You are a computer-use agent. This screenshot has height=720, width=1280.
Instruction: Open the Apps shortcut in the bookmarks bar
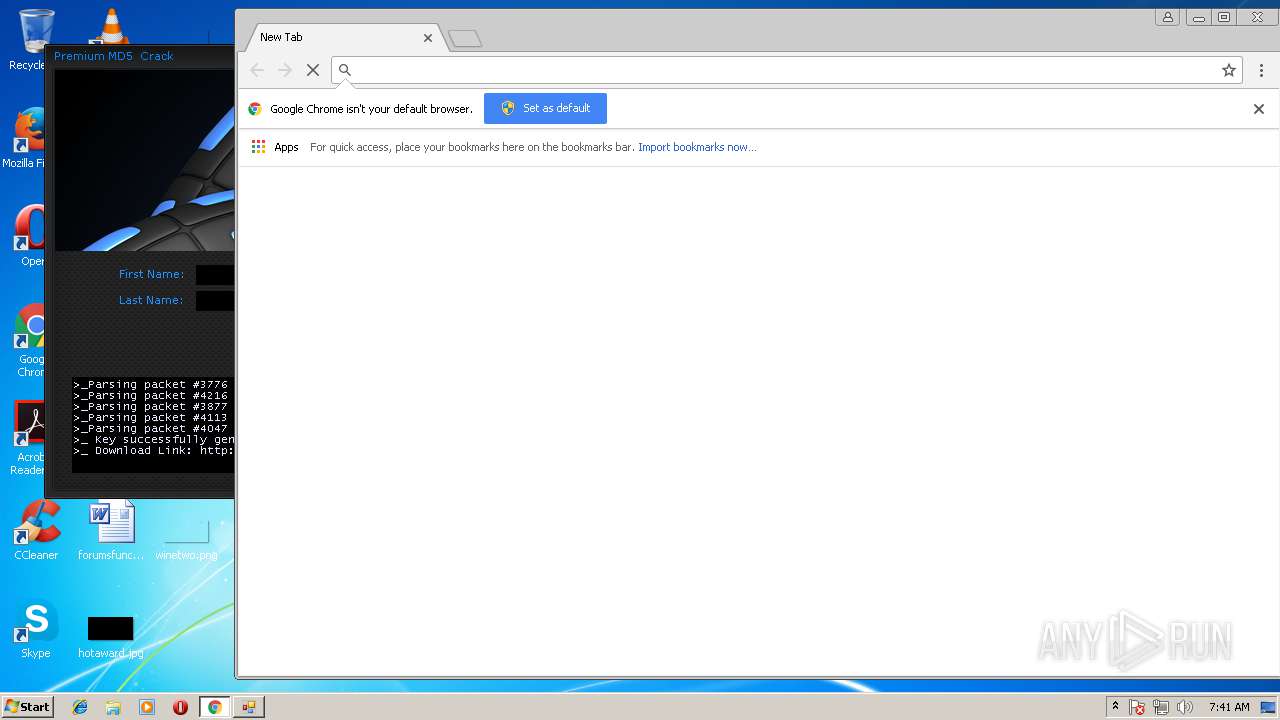tap(275, 147)
